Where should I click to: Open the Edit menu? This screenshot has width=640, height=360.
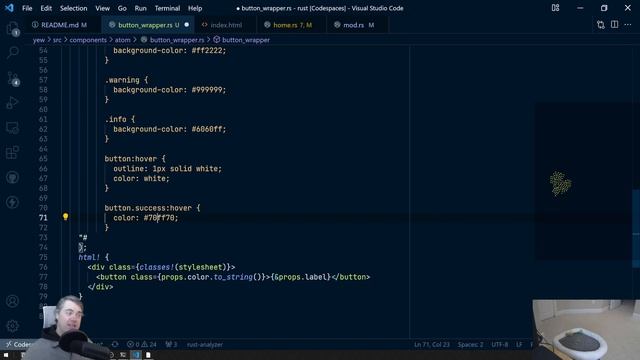click(46, 8)
